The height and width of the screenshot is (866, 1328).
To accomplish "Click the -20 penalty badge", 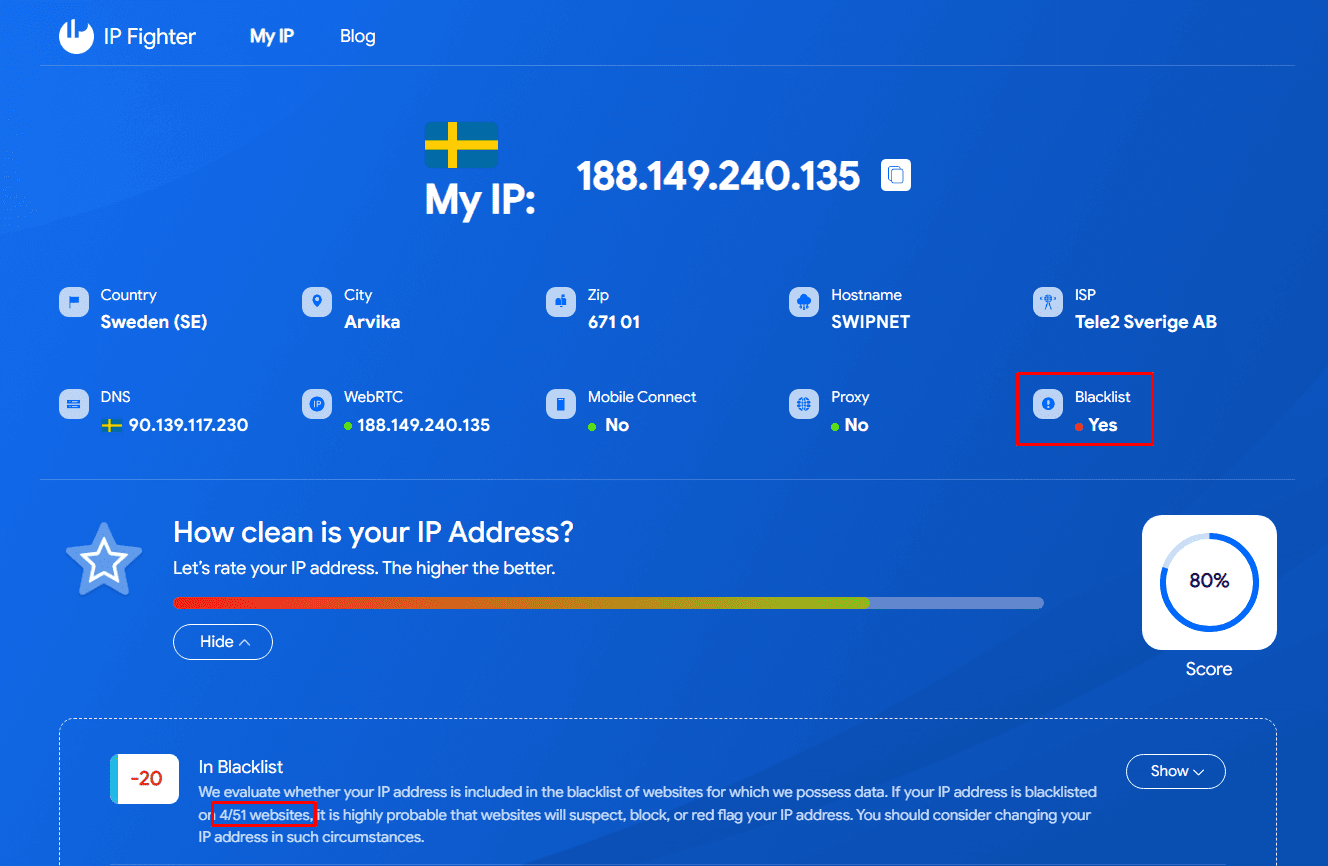I will [145, 779].
